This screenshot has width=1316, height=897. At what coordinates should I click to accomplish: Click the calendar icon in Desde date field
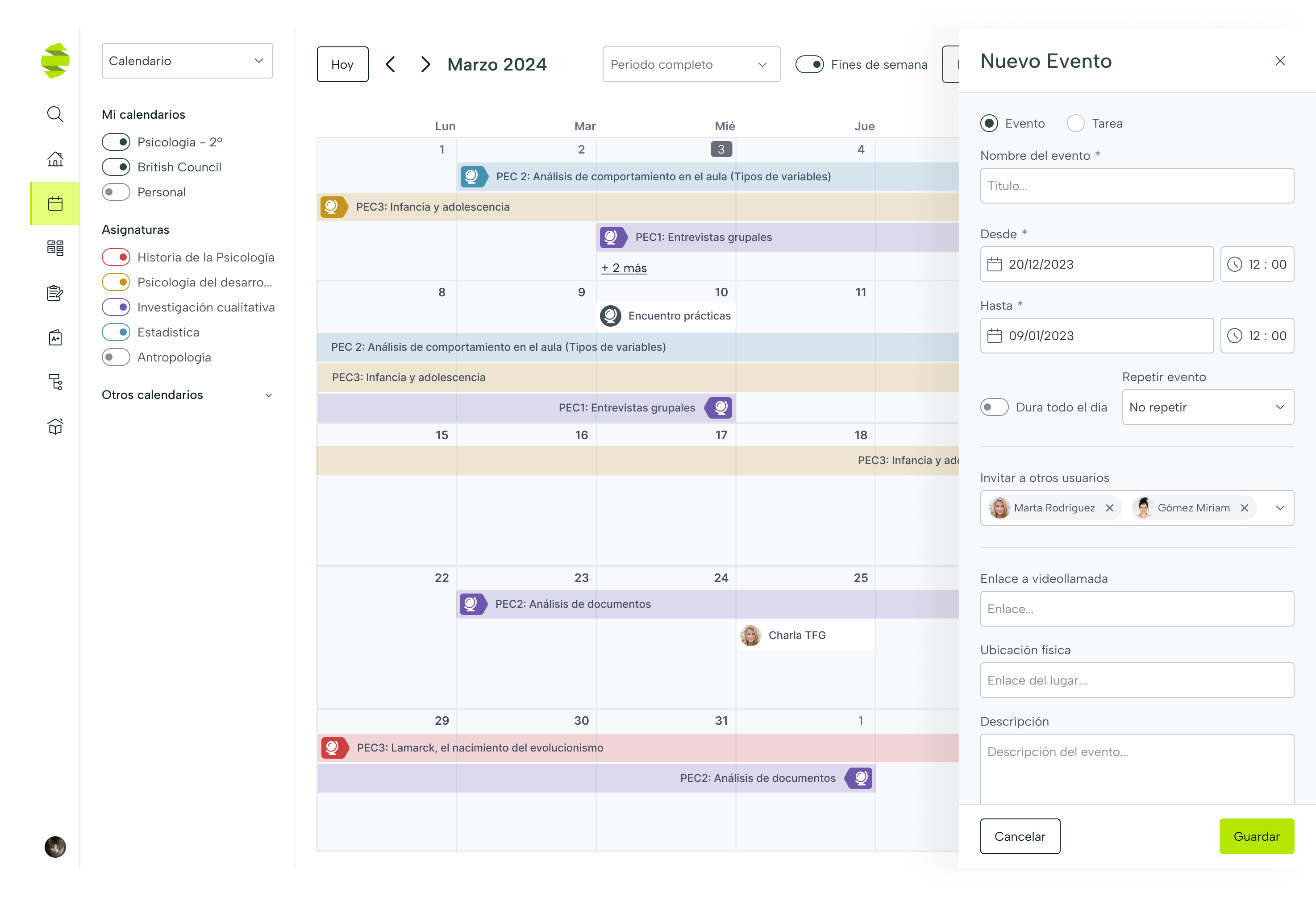click(x=994, y=264)
